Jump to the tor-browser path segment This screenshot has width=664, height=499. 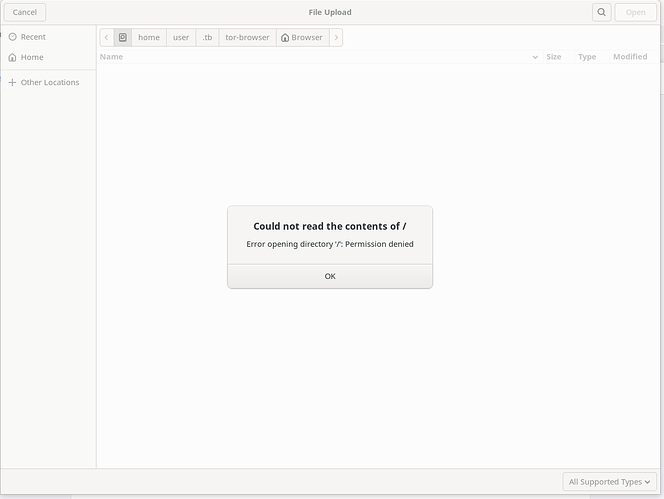click(x=247, y=37)
